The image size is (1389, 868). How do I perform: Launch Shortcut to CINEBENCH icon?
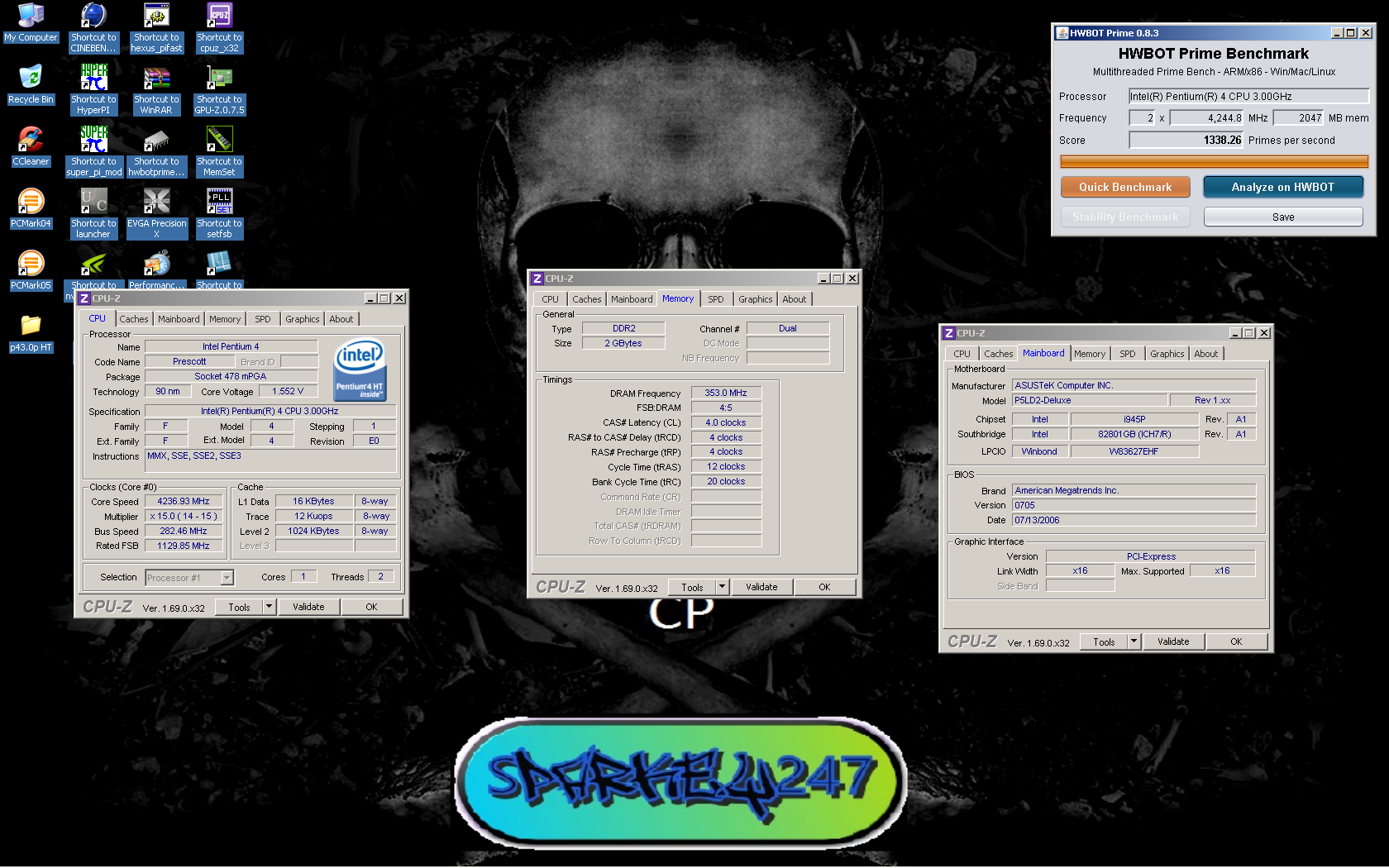point(93,27)
